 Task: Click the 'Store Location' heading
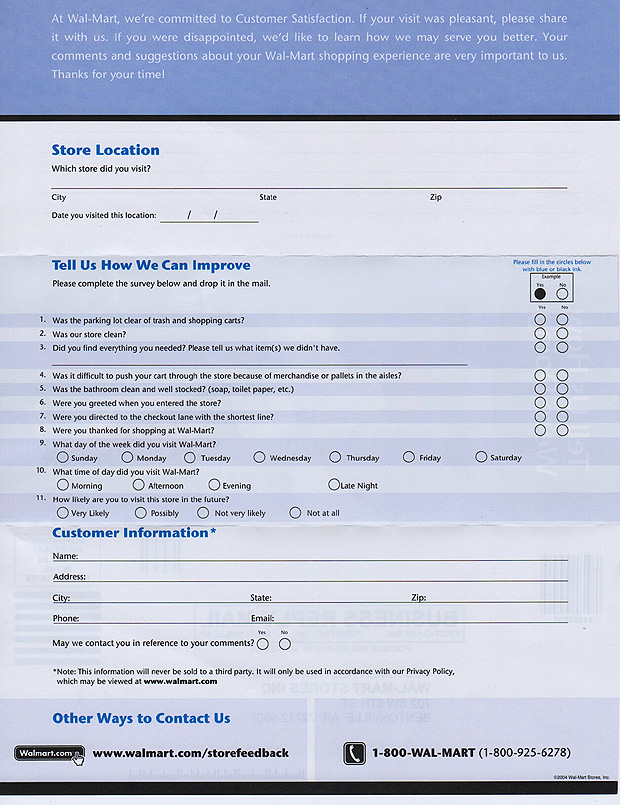(105, 150)
